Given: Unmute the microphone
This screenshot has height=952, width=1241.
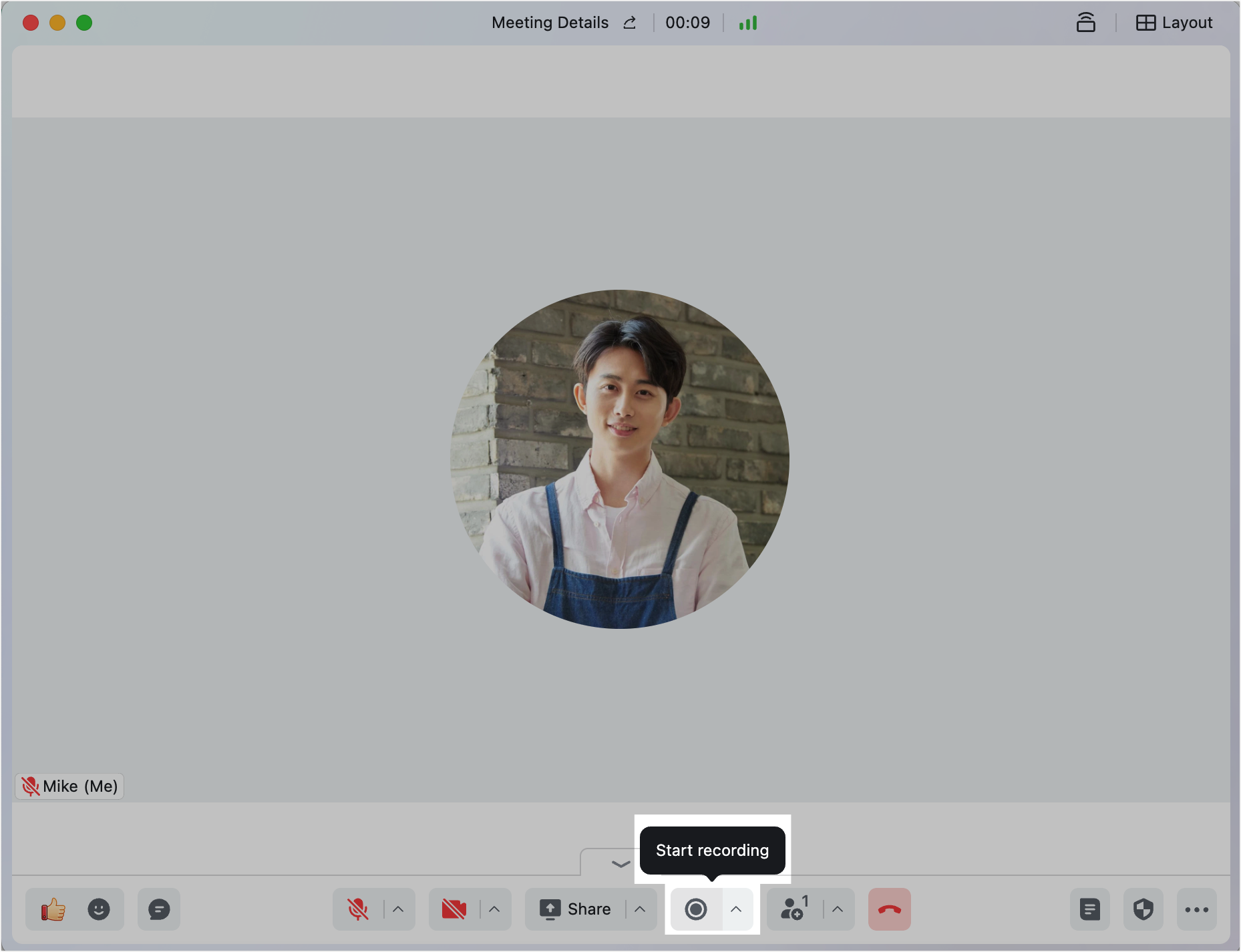Looking at the screenshot, I should coord(358,909).
